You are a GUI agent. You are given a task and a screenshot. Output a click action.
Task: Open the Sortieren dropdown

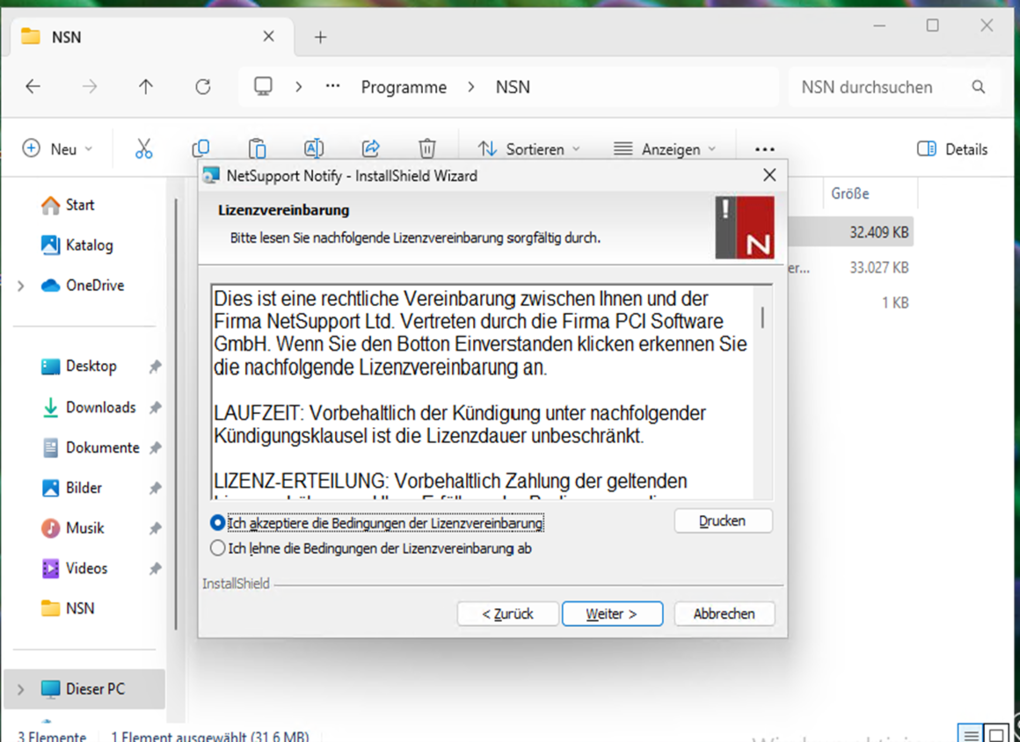(529, 149)
